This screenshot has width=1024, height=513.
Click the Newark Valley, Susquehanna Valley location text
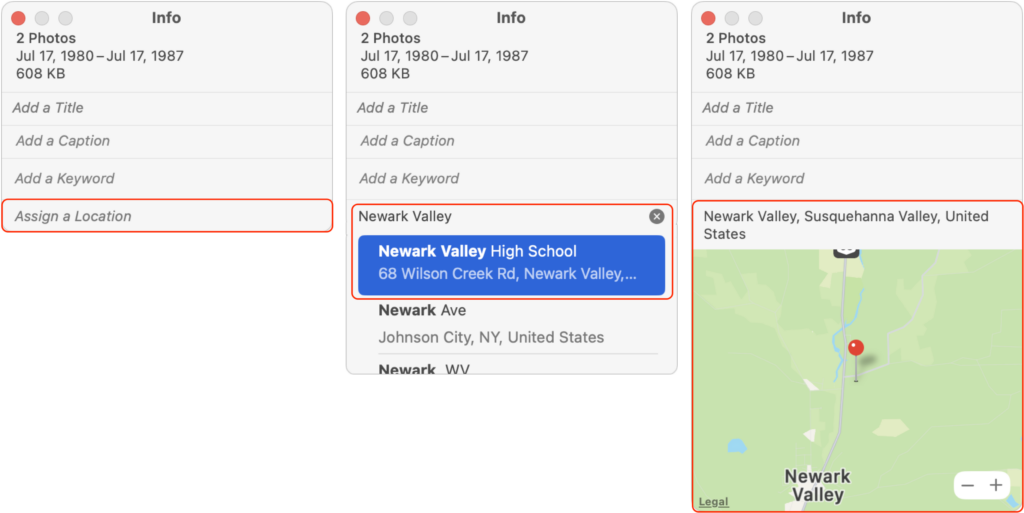[846, 225]
